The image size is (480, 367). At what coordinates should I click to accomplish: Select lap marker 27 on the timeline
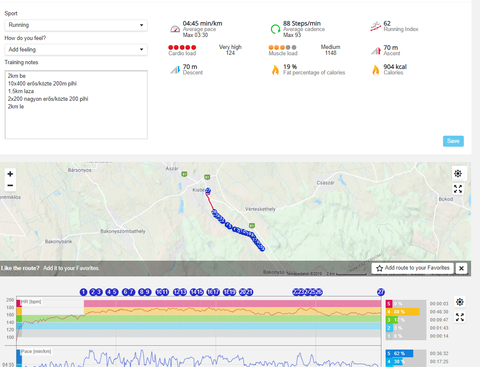tap(381, 292)
